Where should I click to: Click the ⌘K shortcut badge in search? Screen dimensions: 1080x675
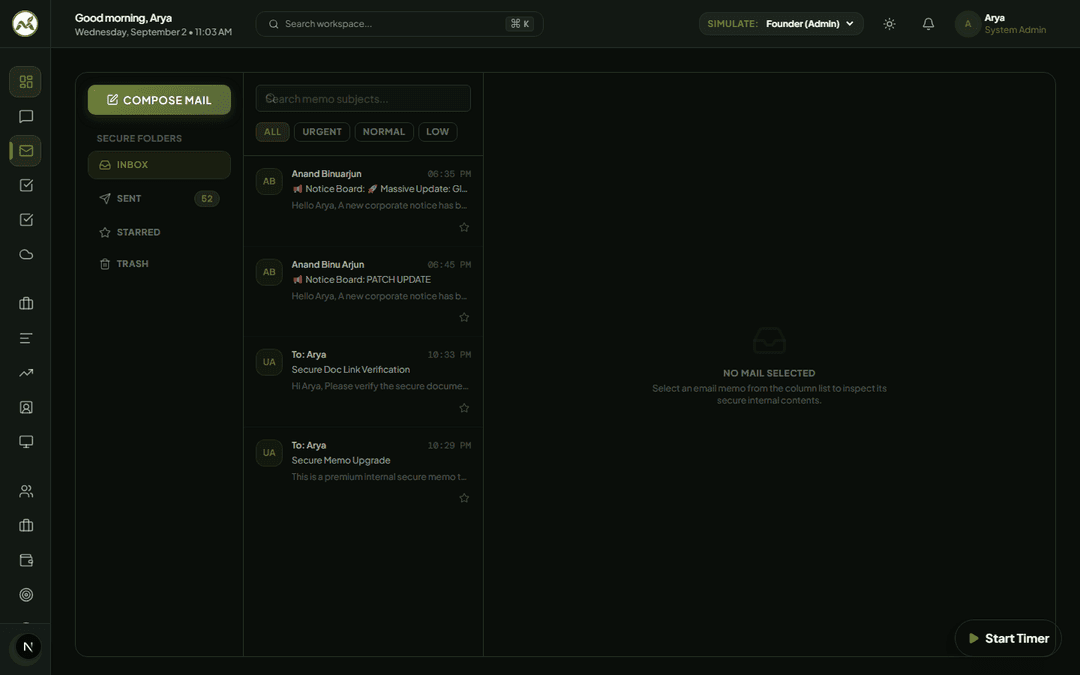(x=520, y=24)
